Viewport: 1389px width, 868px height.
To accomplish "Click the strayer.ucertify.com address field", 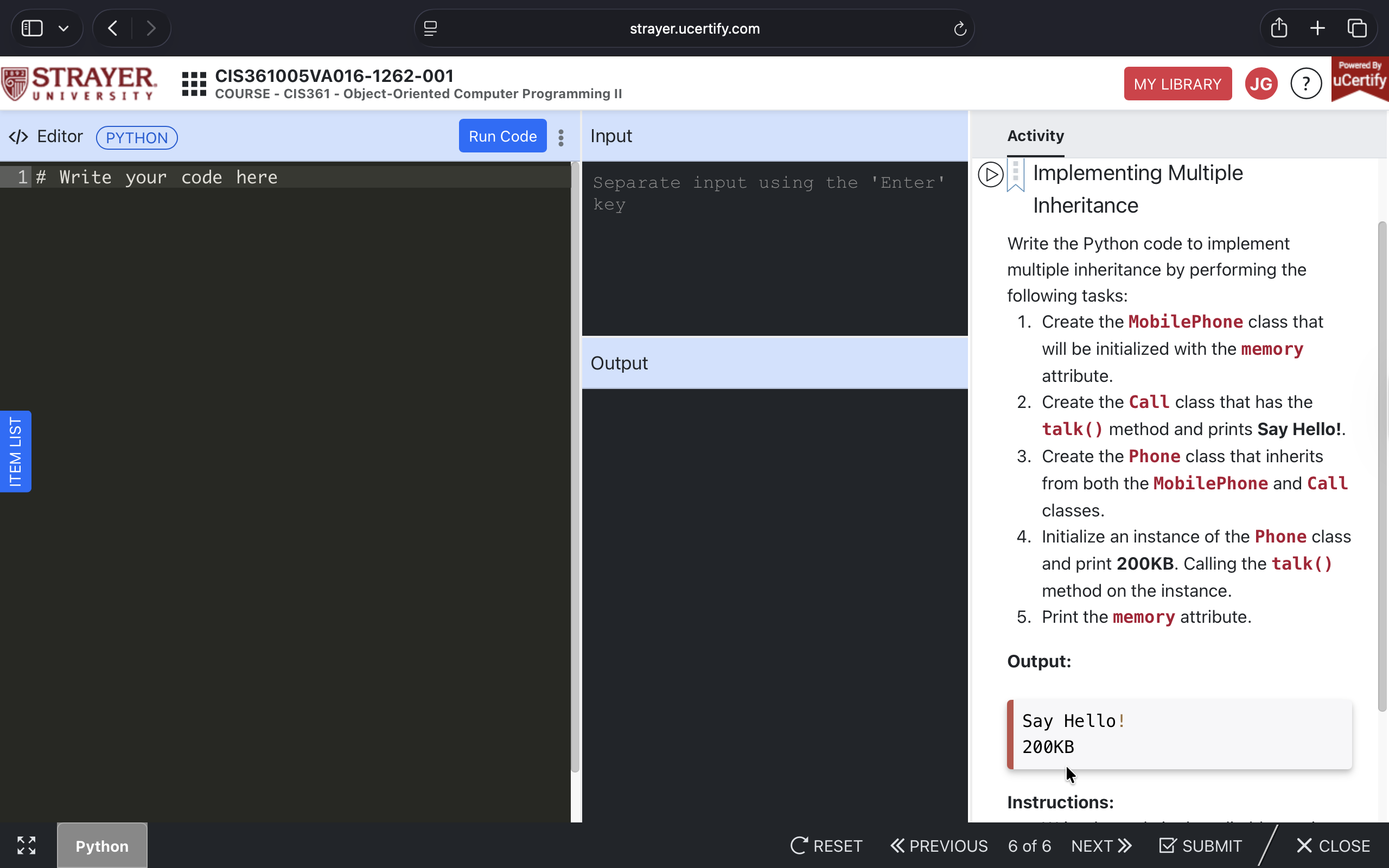I will (x=694, y=28).
